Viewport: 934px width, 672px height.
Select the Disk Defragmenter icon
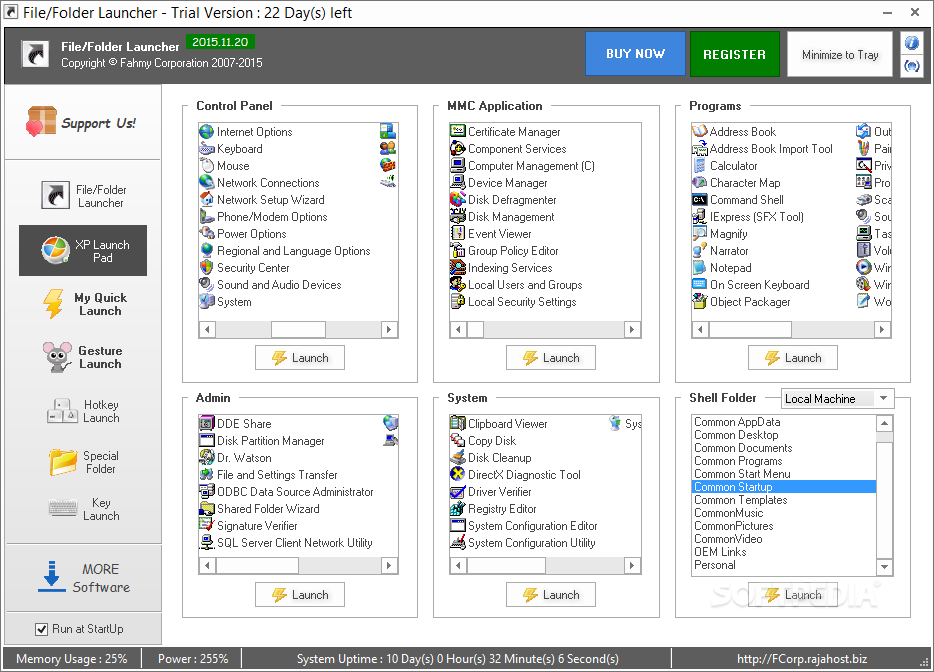tap(457, 200)
